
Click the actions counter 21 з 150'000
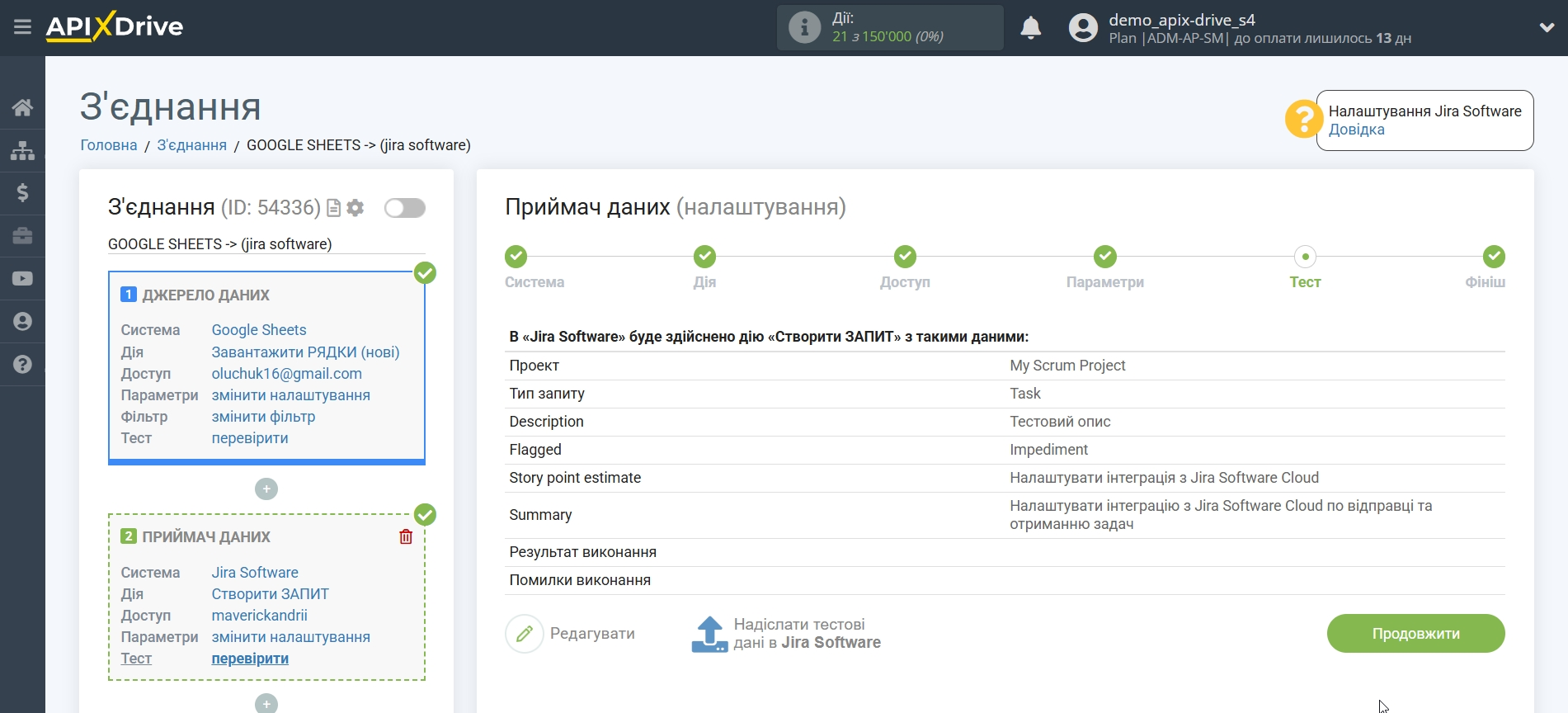[888, 36]
